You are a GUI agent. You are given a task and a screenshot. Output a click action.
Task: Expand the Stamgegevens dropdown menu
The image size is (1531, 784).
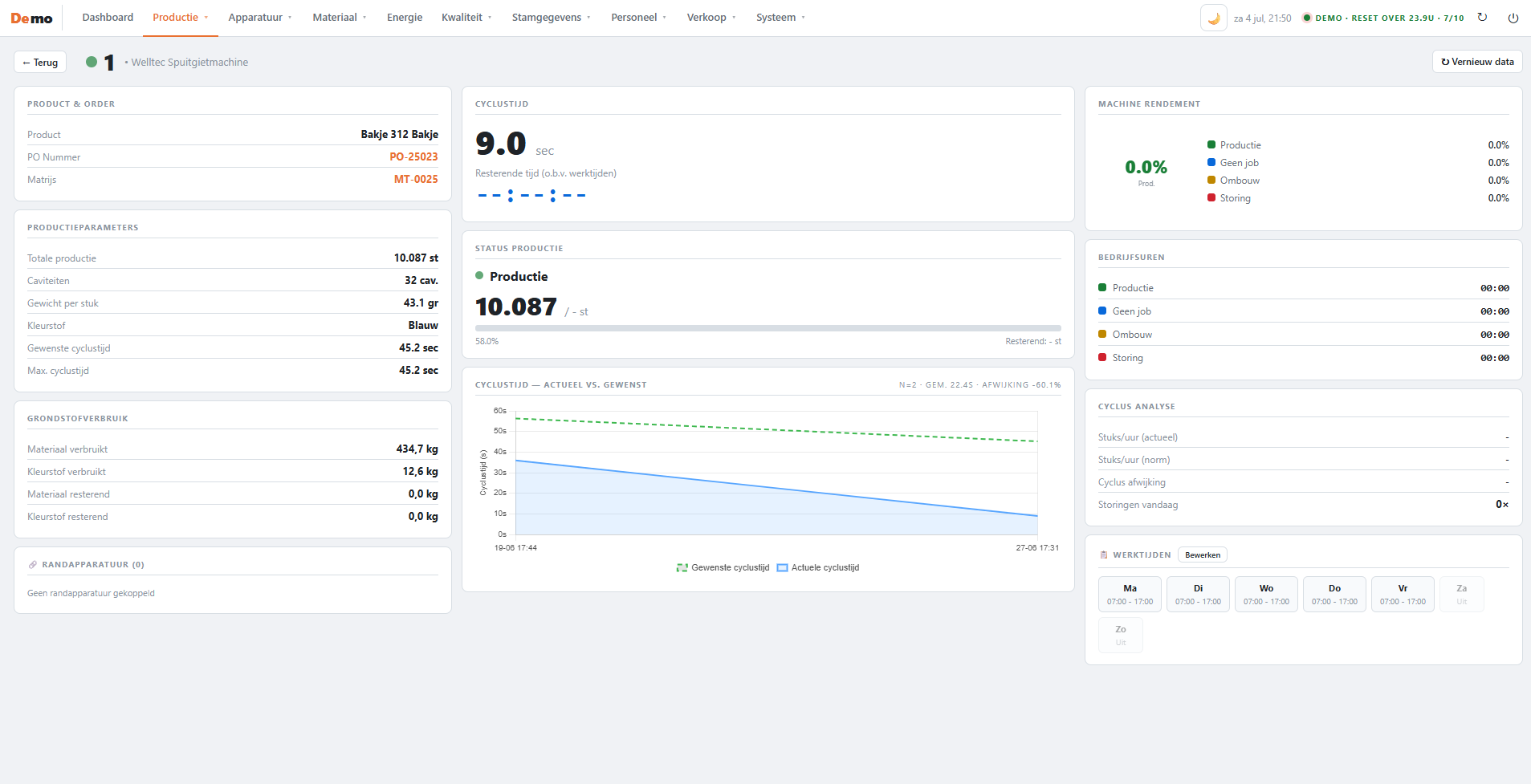[551, 18]
